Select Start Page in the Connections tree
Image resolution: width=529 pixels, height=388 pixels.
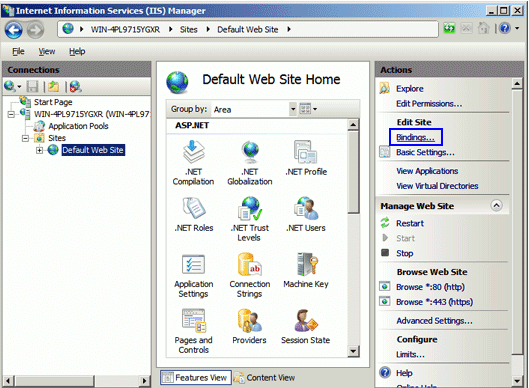(53, 102)
